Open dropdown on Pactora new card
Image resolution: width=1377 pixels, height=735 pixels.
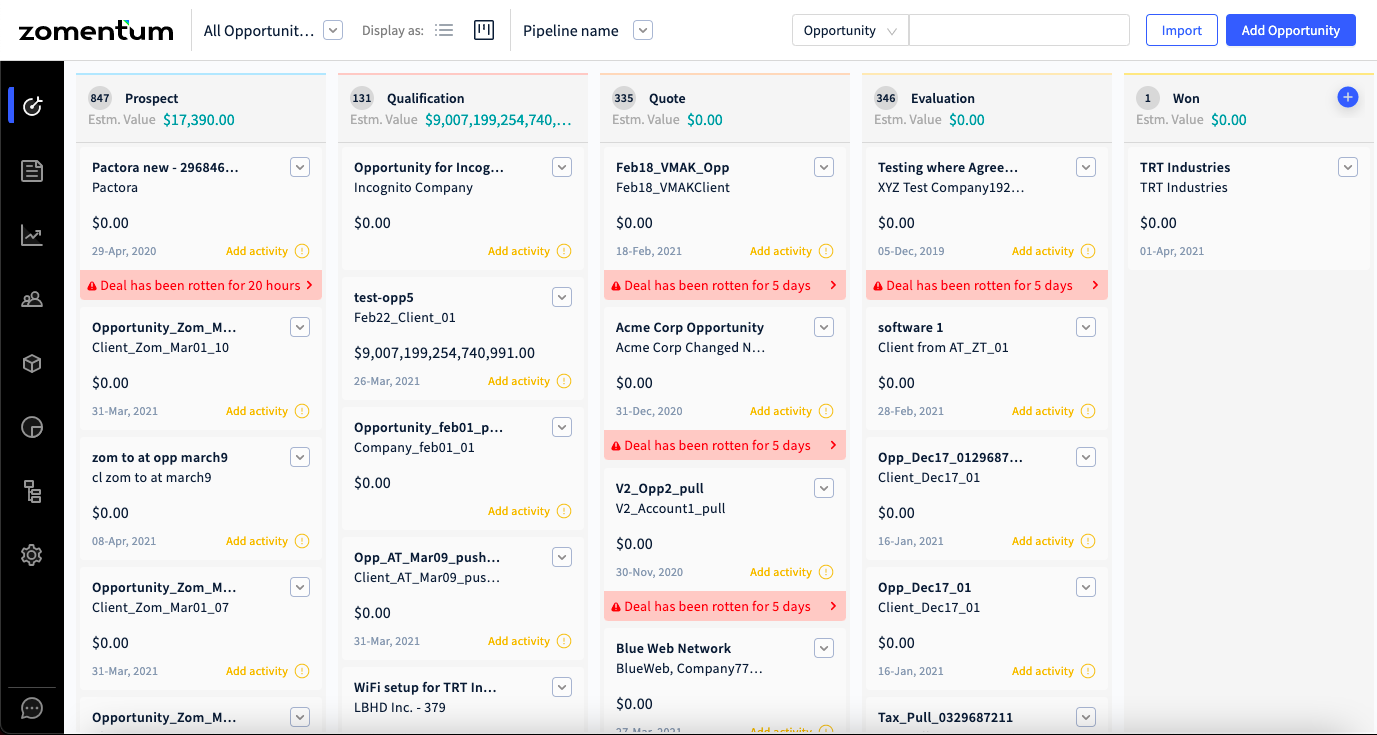coord(300,167)
